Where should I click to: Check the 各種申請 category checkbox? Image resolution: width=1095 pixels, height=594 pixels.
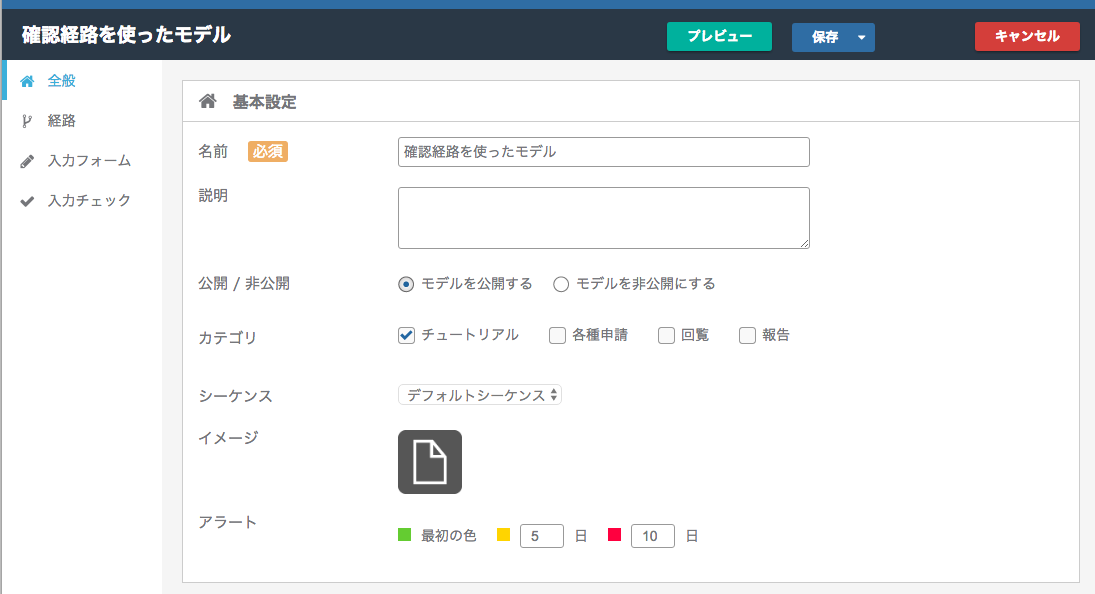coord(557,335)
